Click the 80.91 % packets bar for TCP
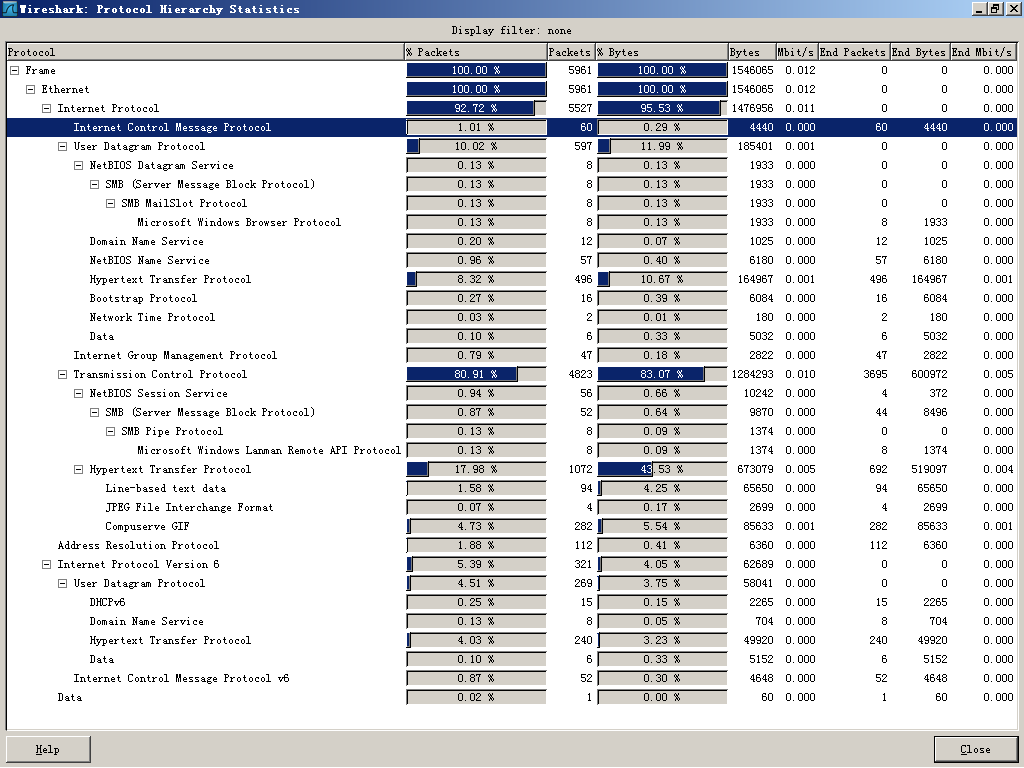This screenshot has height=768, width=1024. (x=476, y=374)
